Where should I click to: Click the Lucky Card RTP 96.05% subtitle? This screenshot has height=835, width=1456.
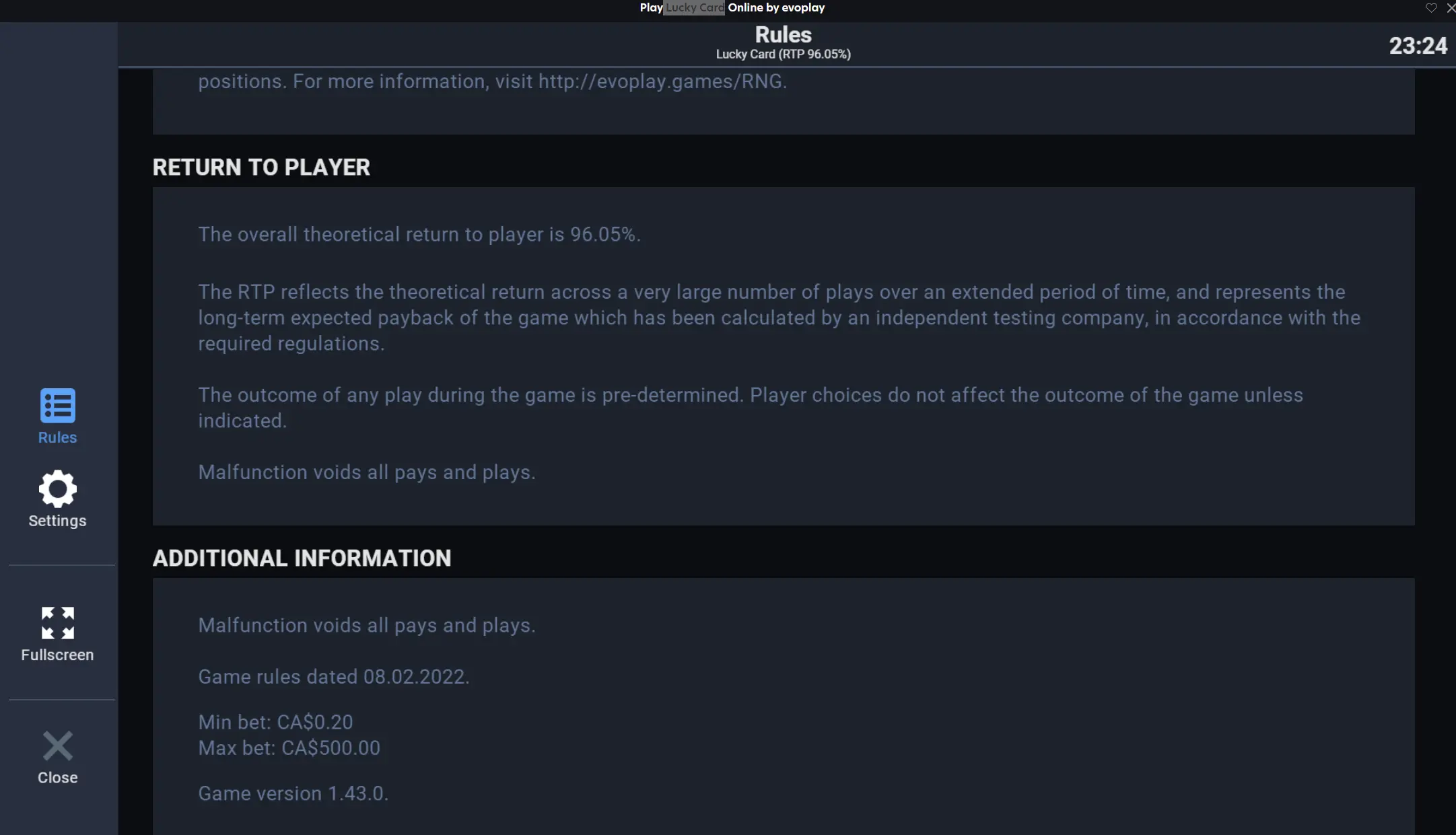(783, 55)
